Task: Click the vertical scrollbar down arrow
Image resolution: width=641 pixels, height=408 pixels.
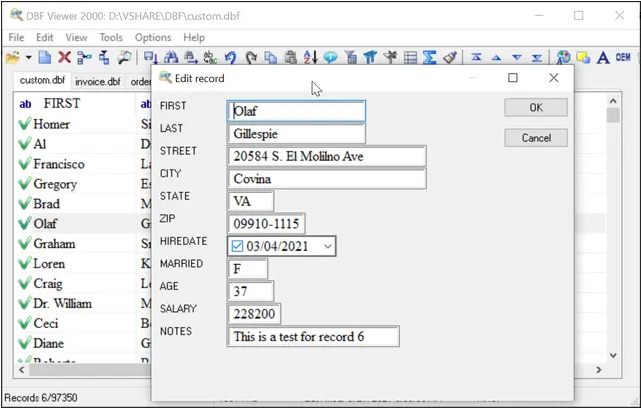Action: pyautogui.click(x=613, y=355)
